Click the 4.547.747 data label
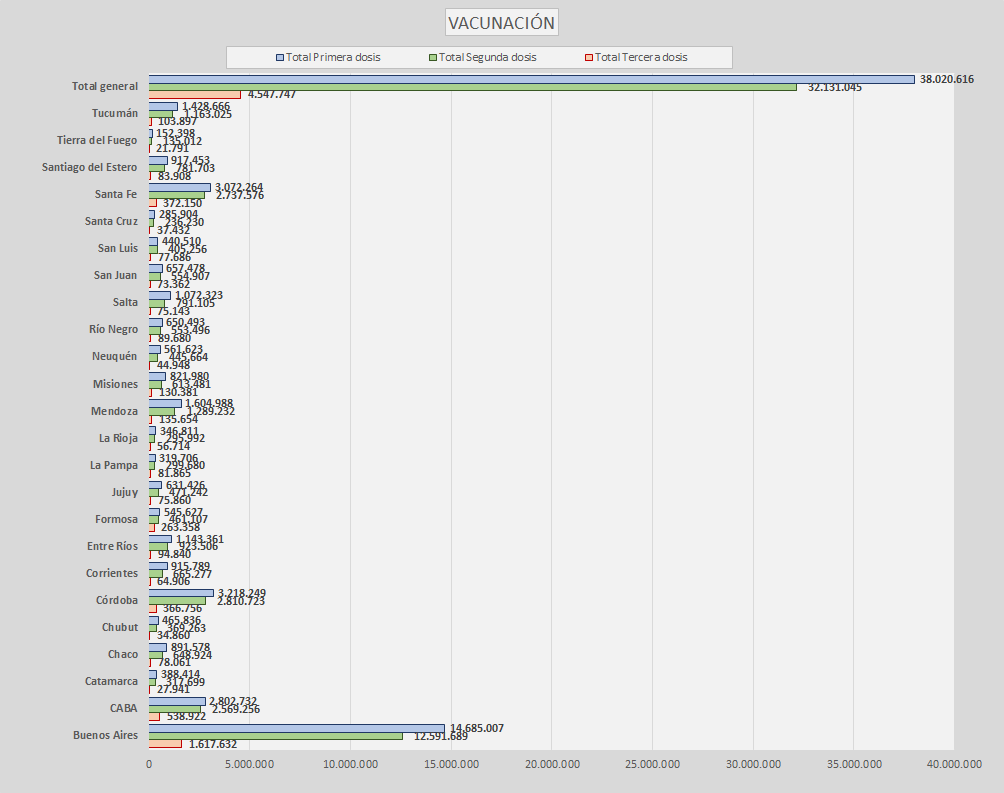The height and width of the screenshot is (793, 1004). 271,95
